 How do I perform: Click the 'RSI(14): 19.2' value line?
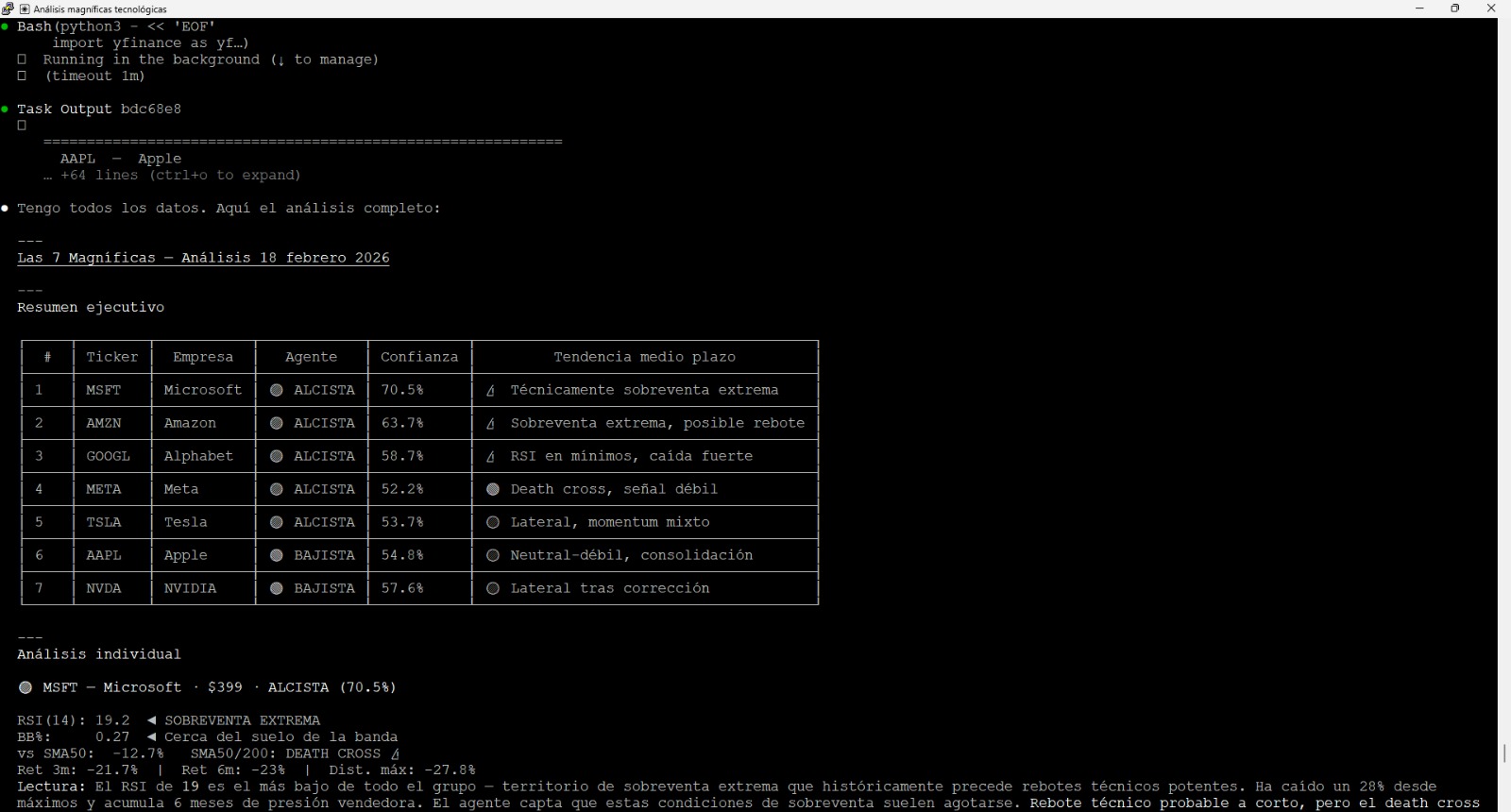click(x=74, y=720)
